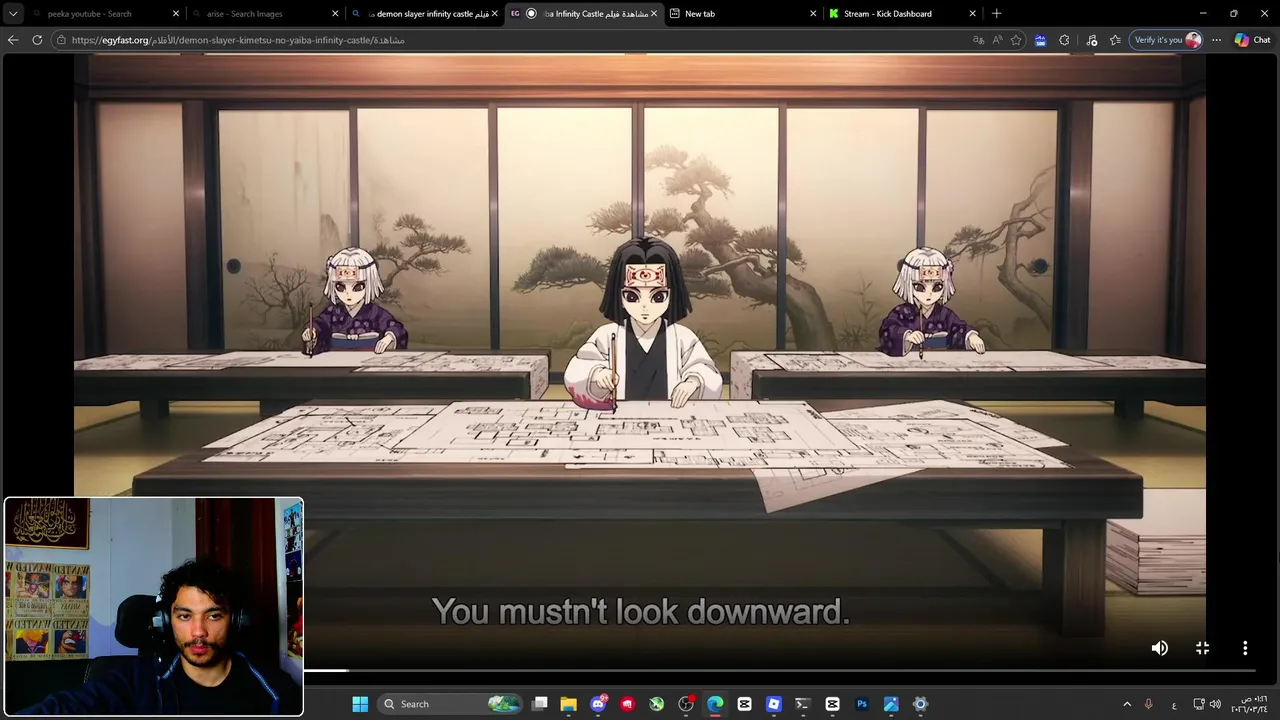Screen dimensions: 1280x720
Task: View site info via the address bar lock icon
Action: pyautogui.click(x=62, y=40)
